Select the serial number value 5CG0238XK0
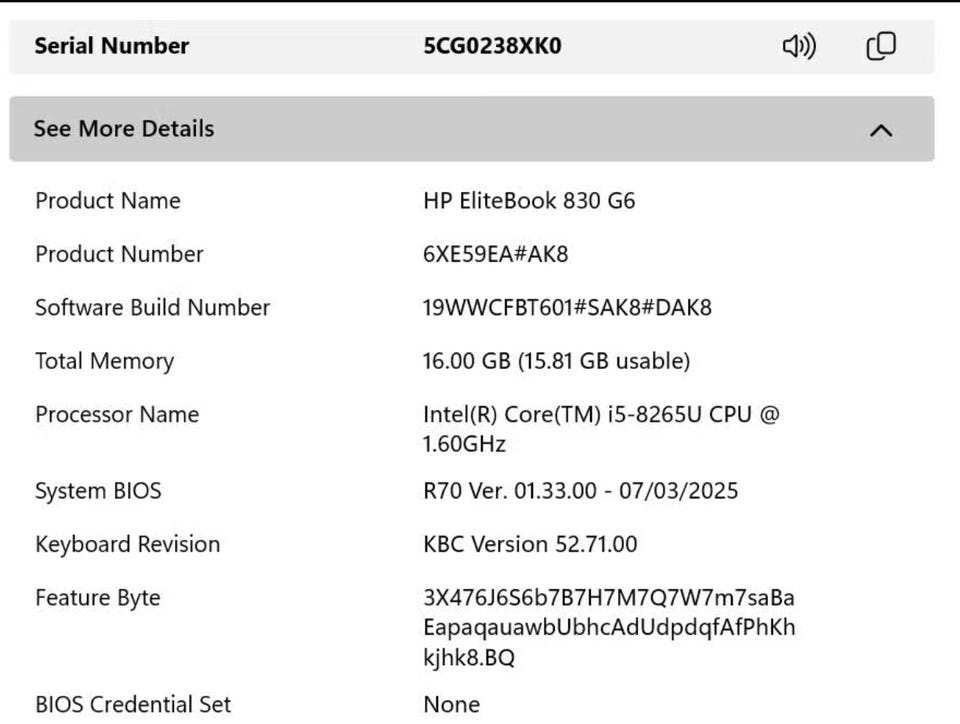960x724 pixels. [492, 46]
